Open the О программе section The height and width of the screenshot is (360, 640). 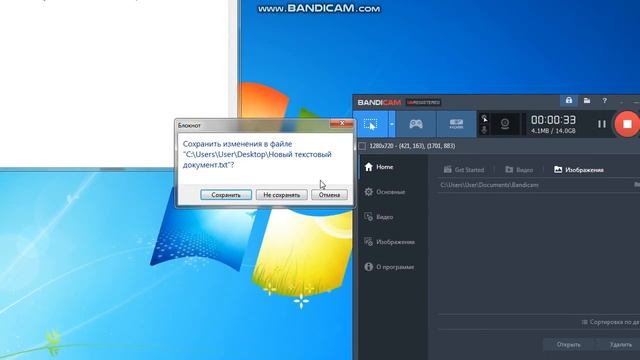[x=389, y=267]
